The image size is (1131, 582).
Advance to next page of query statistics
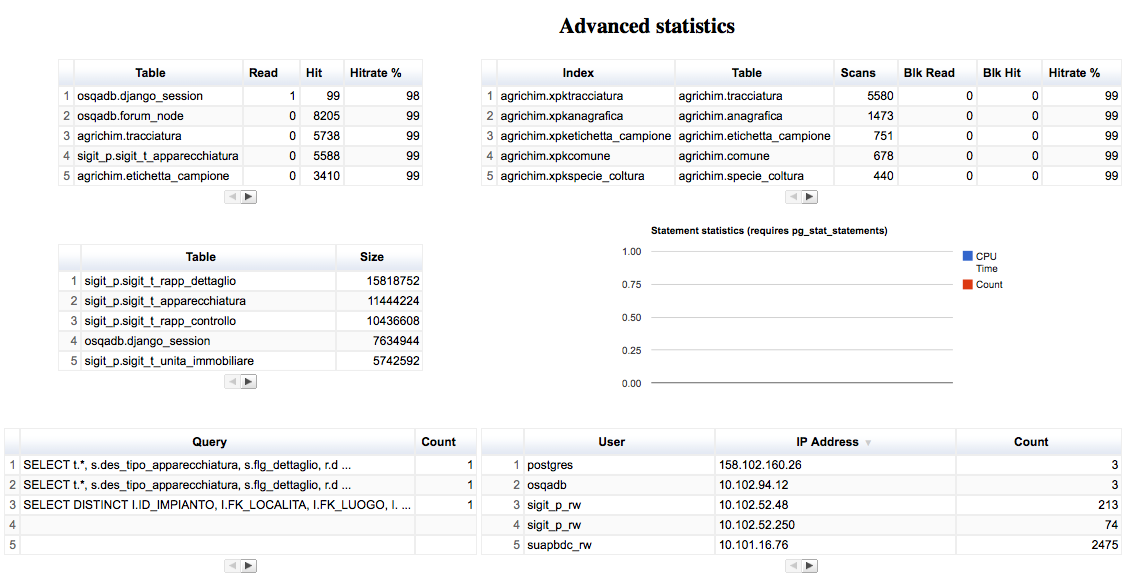[247, 565]
